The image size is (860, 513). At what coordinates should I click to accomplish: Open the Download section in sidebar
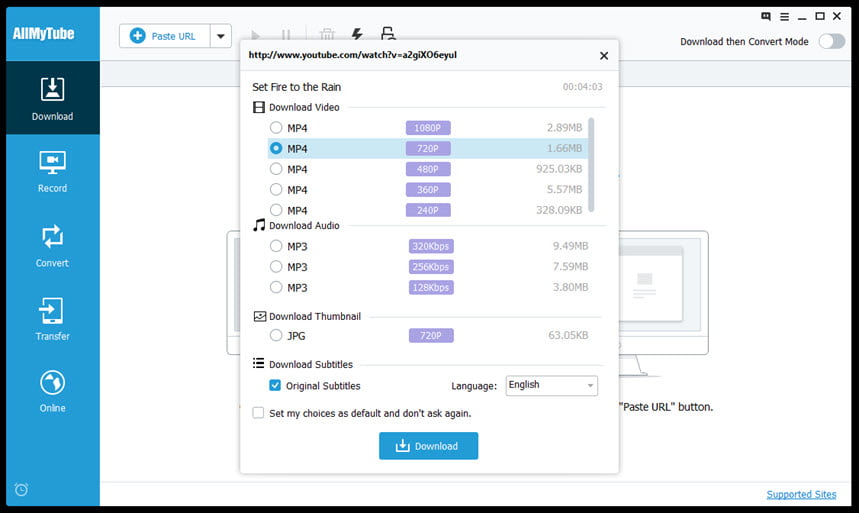coord(53,98)
